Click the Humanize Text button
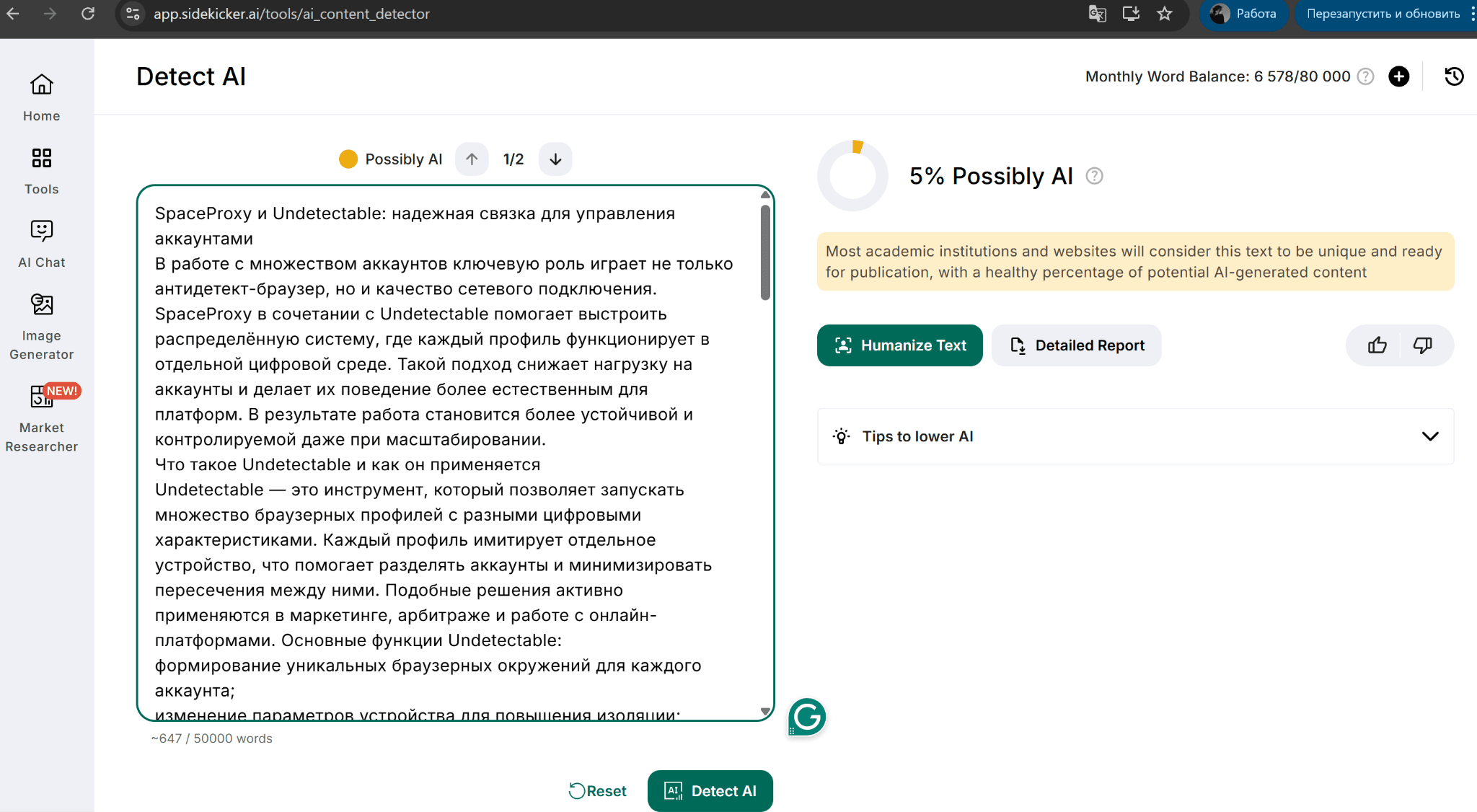Viewport: 1477px width, 812px height. coord(899,345)
